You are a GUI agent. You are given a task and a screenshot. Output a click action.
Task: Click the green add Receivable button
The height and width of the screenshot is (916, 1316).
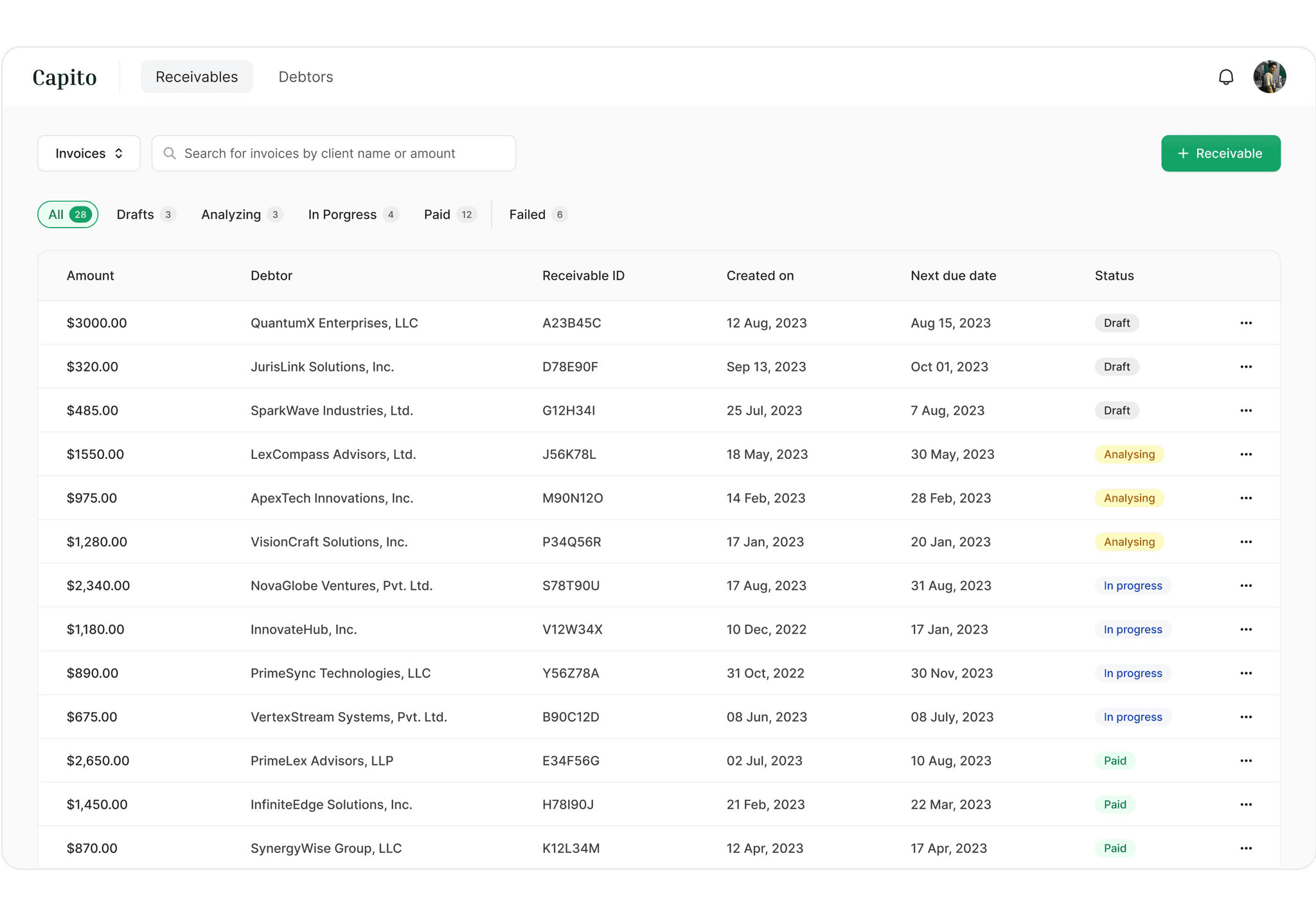(1220, 153)
